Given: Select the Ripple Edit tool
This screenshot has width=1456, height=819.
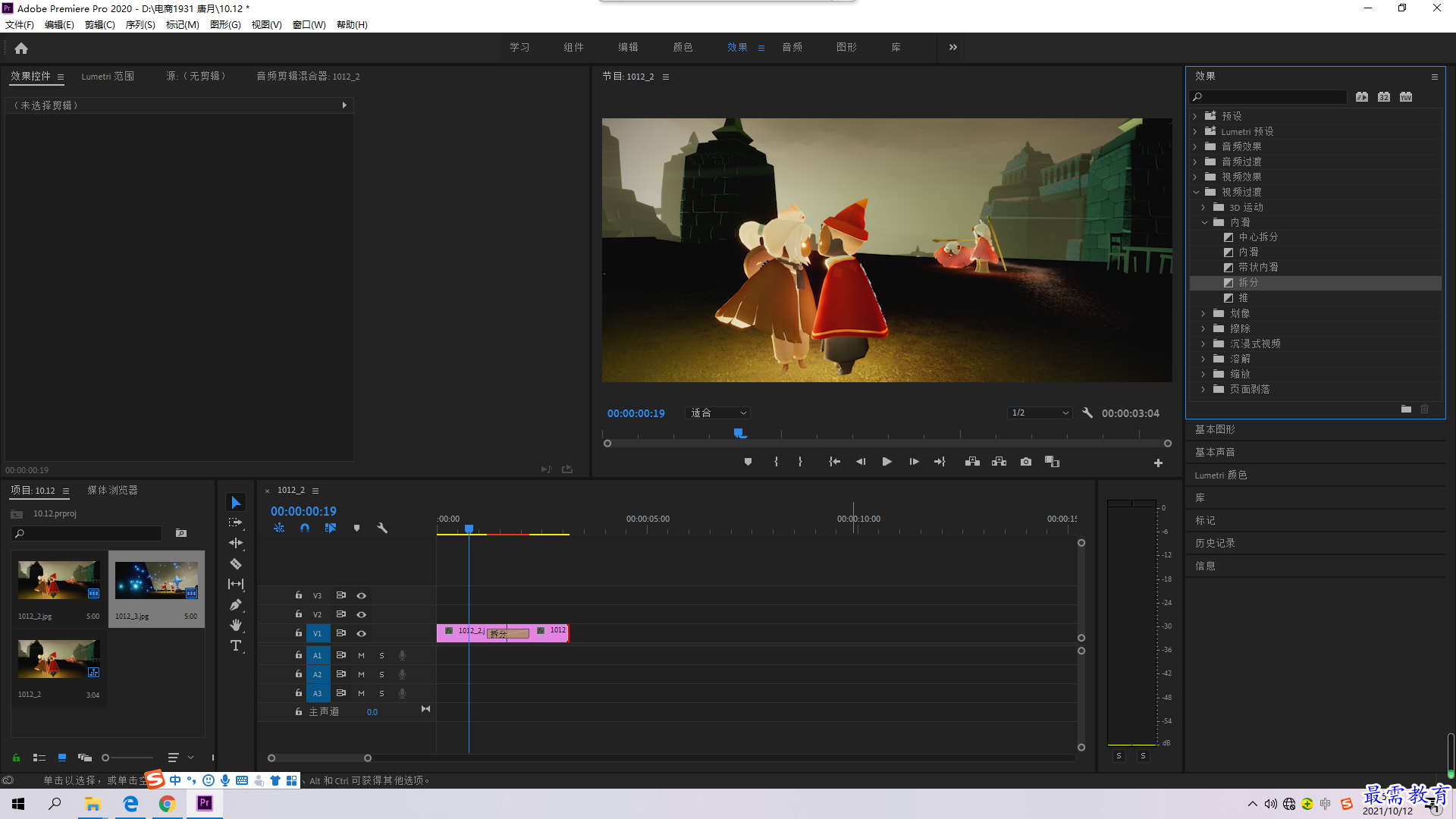Looking at the screenshot, I should pyautogui.click(x=236, y=543).
